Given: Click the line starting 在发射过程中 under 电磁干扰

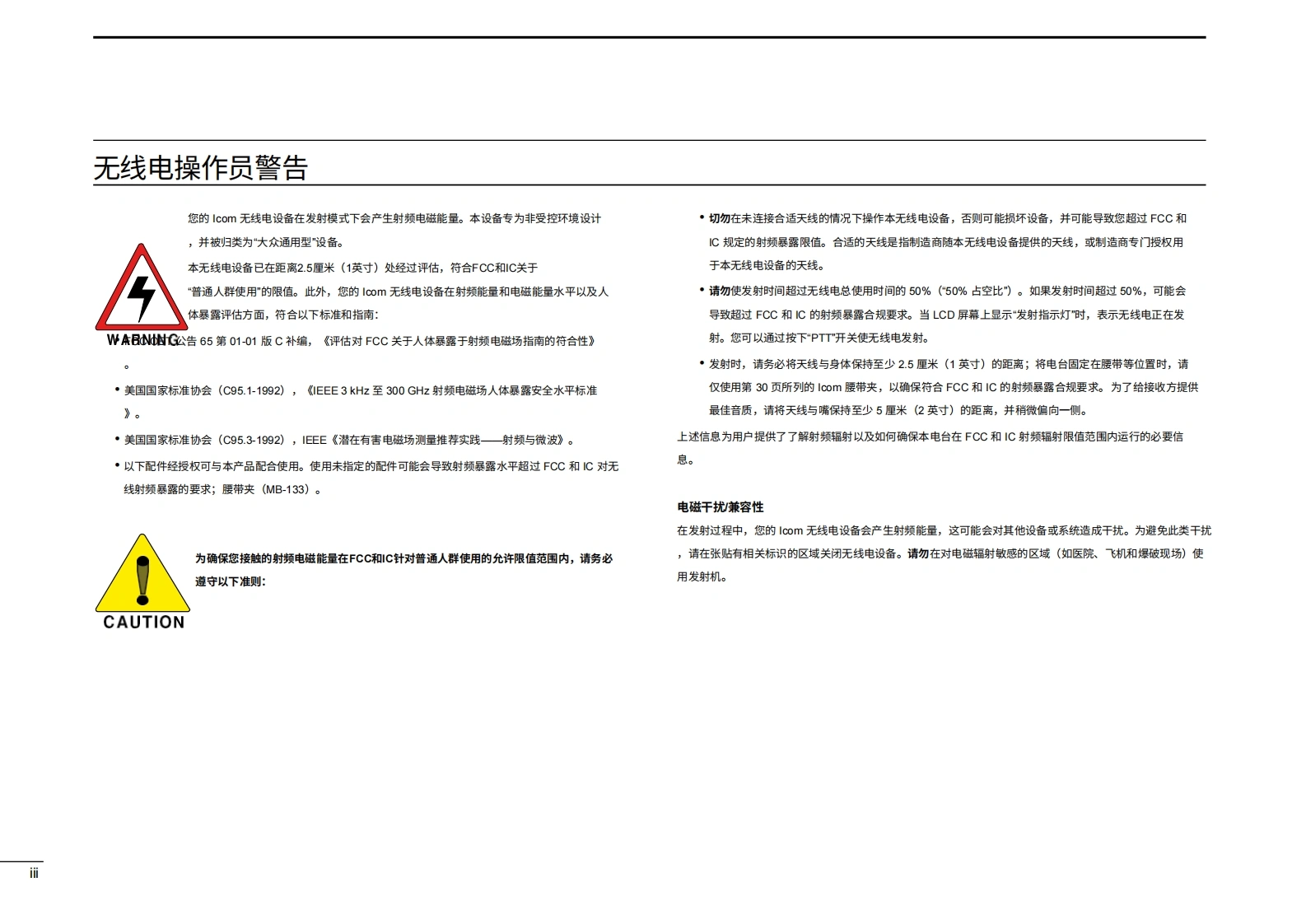Looking at the screenshot, I should coord(943,531).
